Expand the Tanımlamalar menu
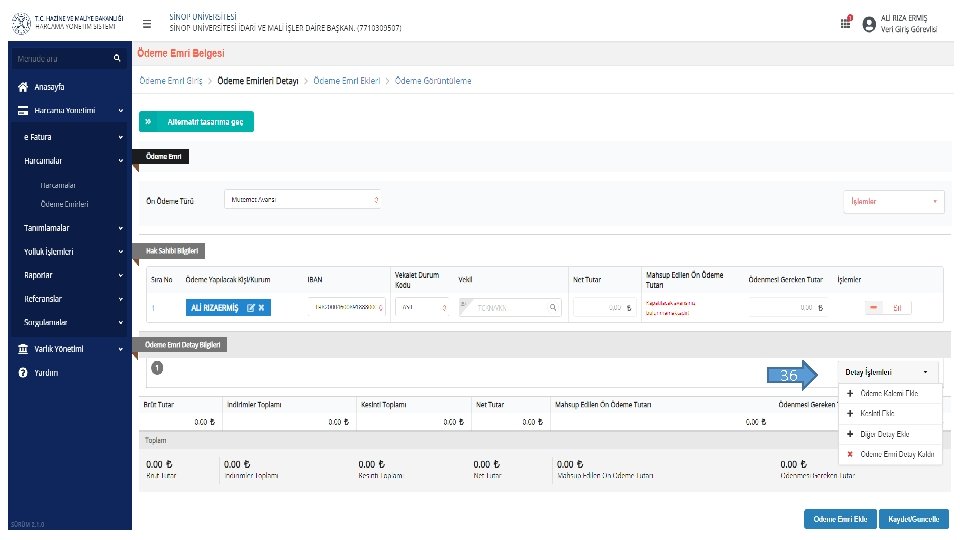This screenshot has height=540, width=960. tap(73, 228)
